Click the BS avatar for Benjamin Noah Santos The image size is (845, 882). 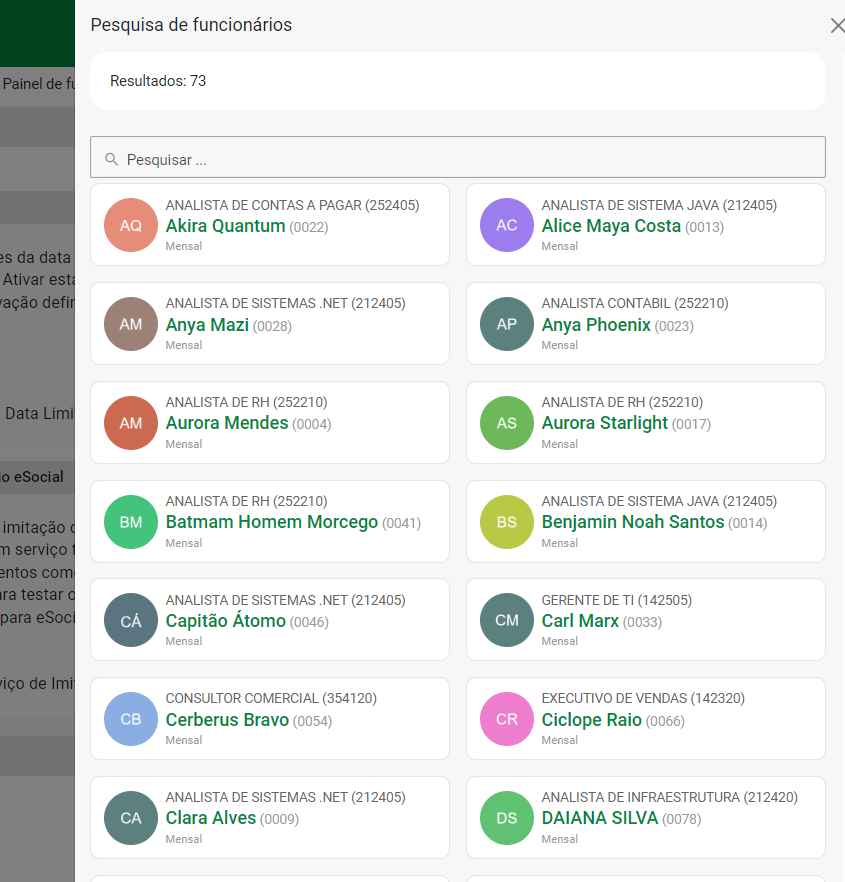click(507, 522)
